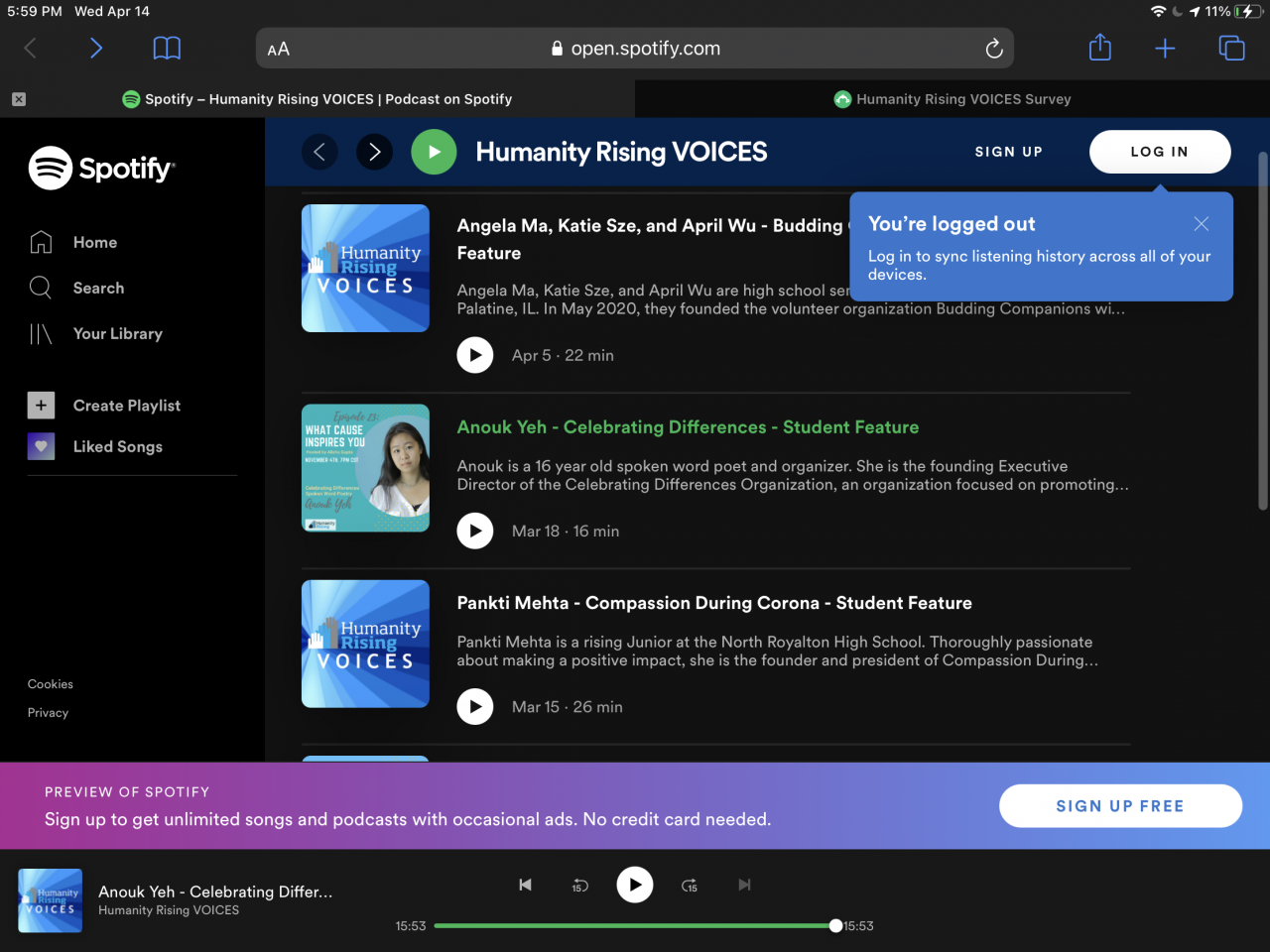
Task: Click Create Playlist plus button
Action: (x=41, y=406)
